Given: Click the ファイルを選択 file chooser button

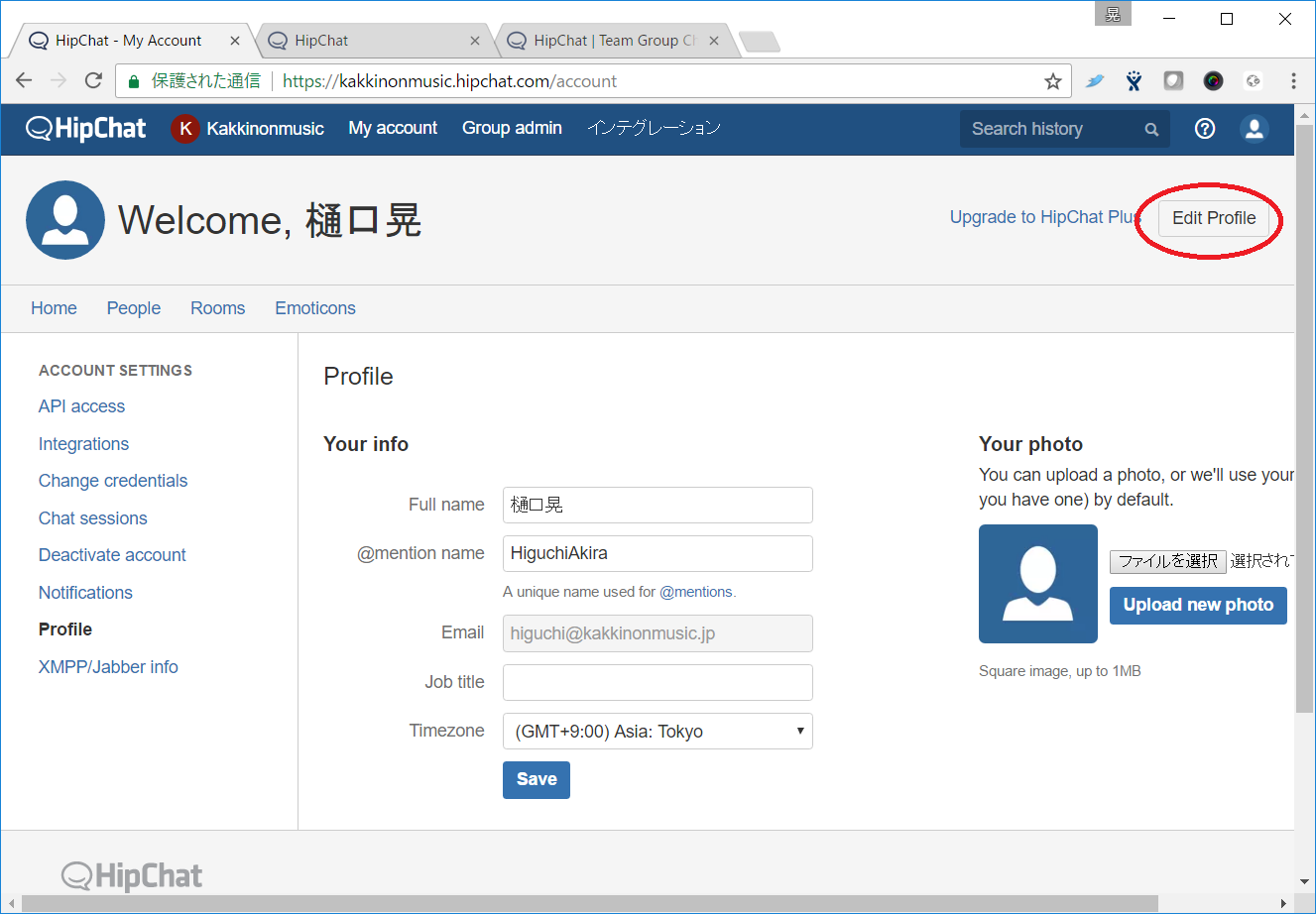Looking at the screenshot, I should click(1168, 561).
